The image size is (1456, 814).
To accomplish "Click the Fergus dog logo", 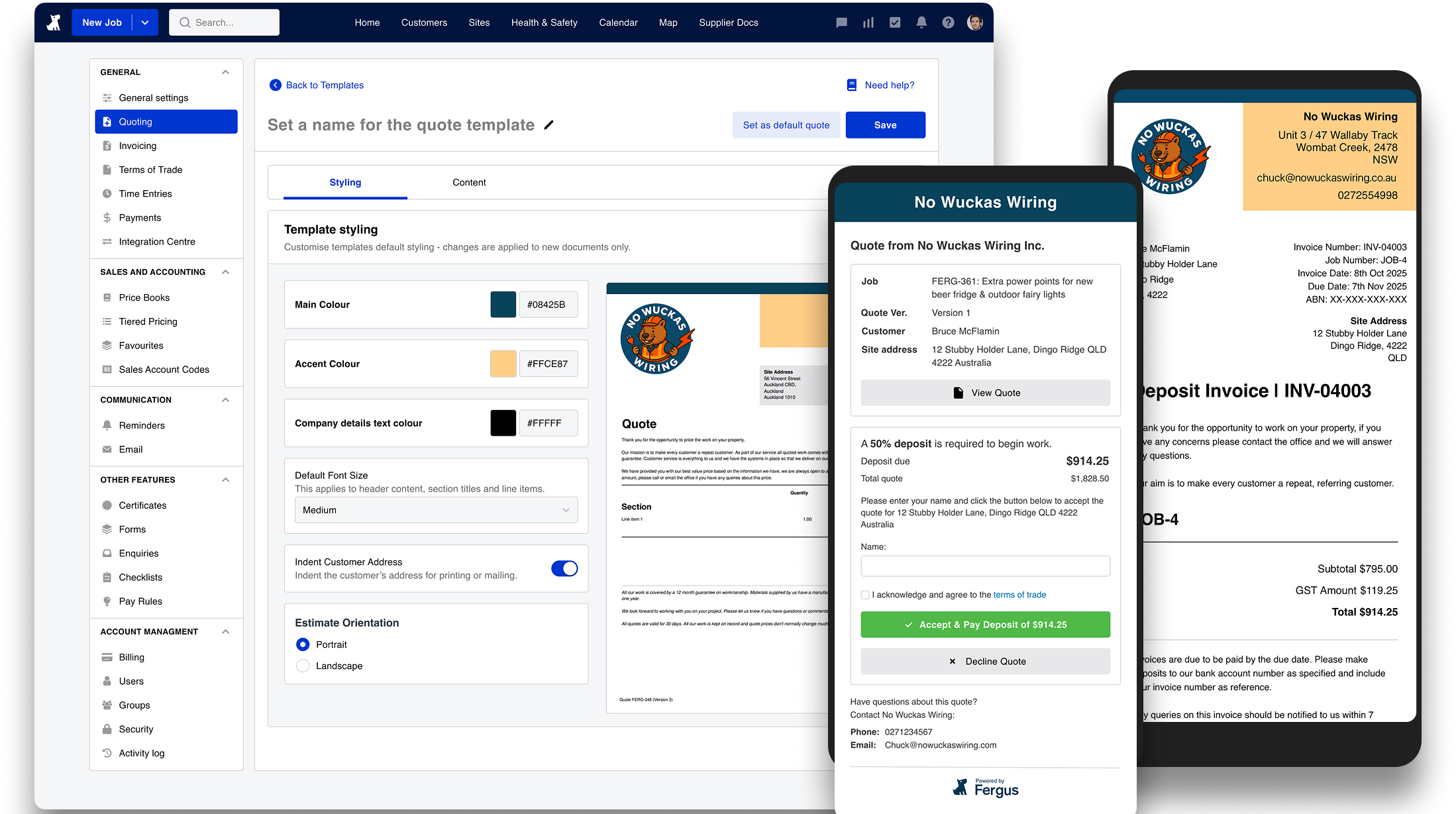I will click(54, 23).
